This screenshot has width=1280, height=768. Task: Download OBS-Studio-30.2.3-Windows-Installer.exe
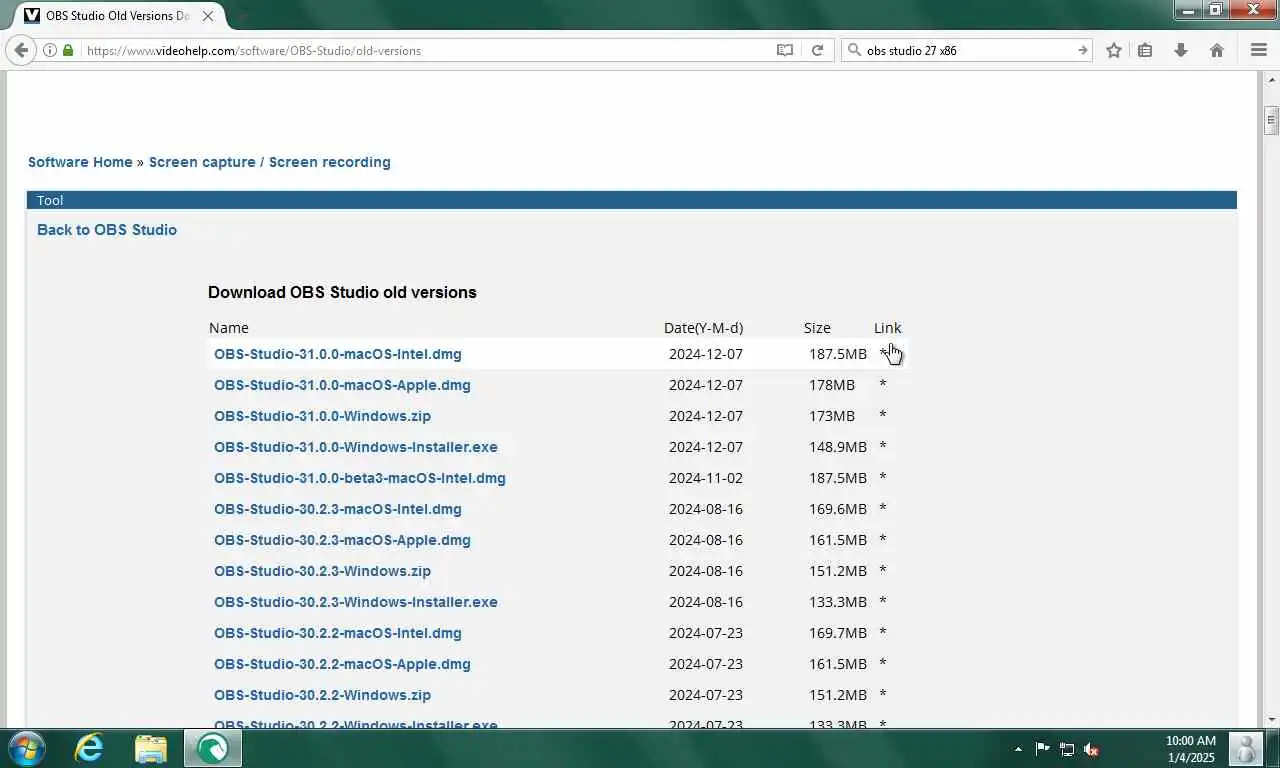coord(355,602)
